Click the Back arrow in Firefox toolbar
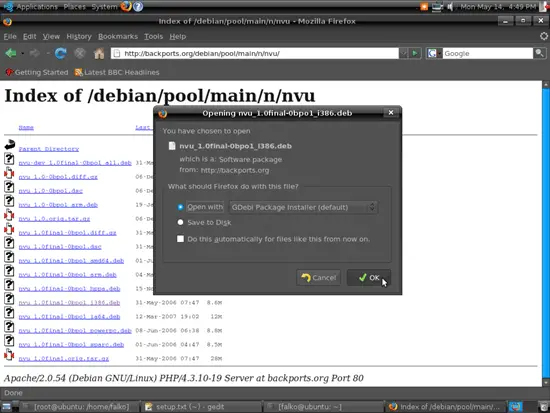550x413 pixels. (x=11, y=53)
